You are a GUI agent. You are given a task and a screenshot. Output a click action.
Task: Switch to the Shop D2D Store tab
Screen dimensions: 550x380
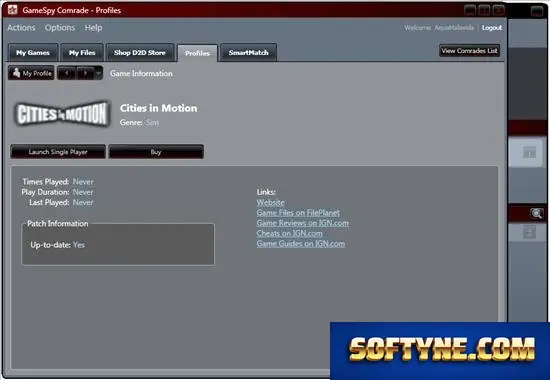click(140, 53)
